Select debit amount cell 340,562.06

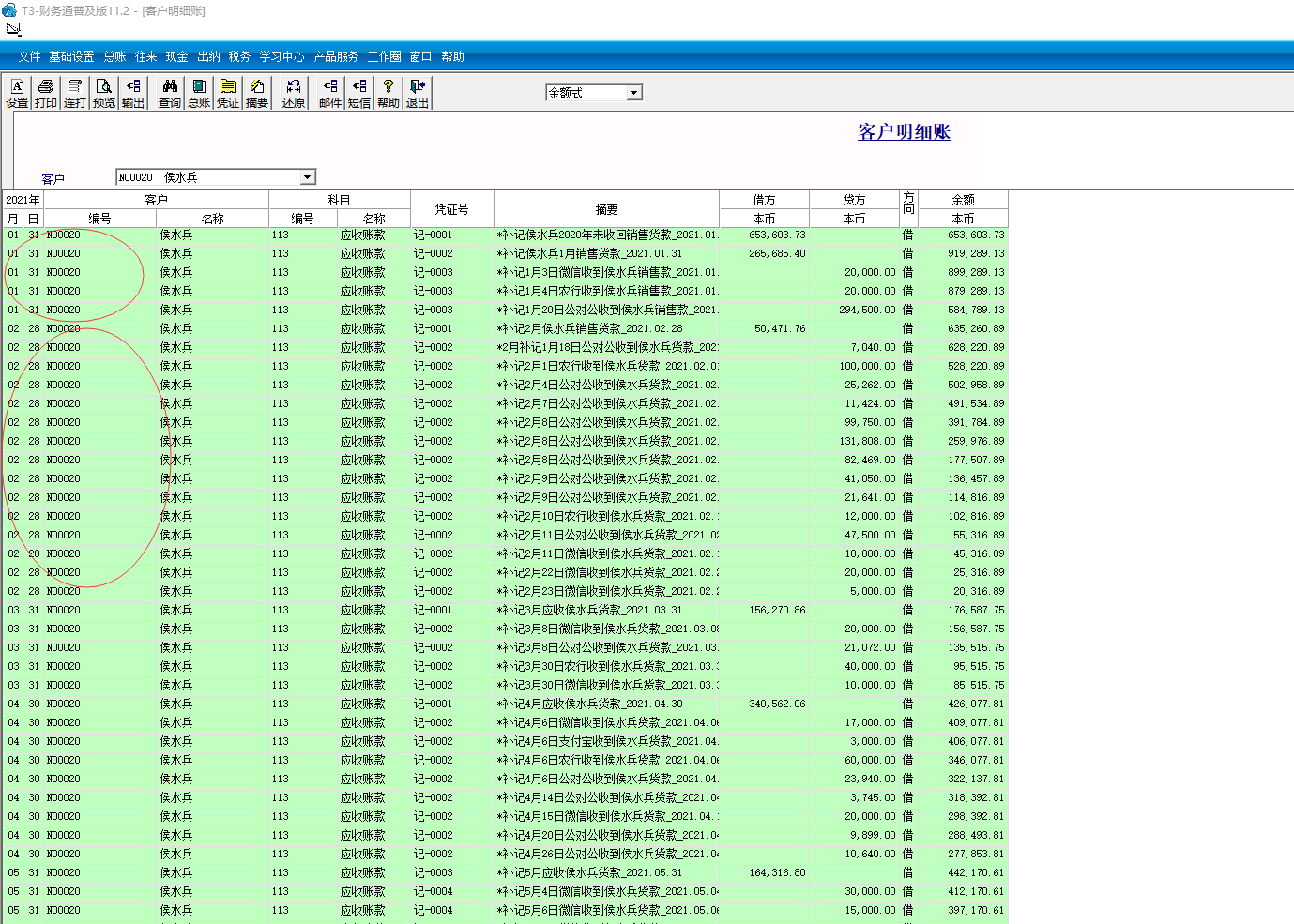764,704
